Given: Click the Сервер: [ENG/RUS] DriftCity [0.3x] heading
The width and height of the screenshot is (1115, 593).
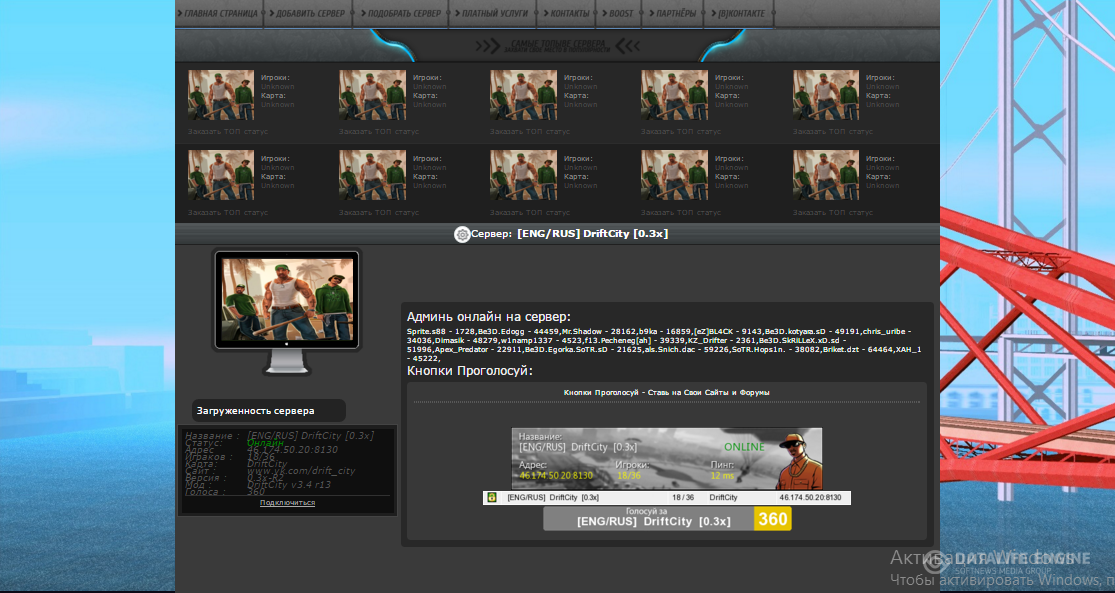Looking at the screenshot, I should tap(570, 234).
